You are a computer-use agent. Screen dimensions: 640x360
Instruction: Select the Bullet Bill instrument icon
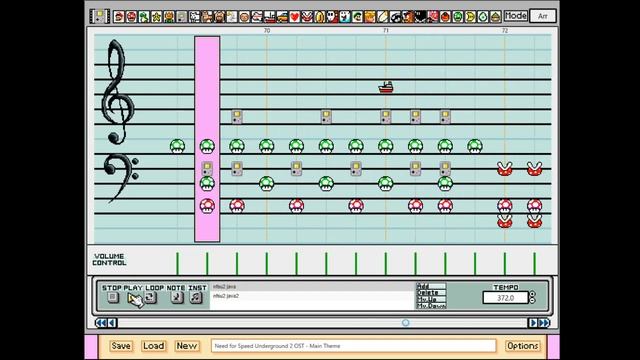pyautogui.click(x=395, y=17)
